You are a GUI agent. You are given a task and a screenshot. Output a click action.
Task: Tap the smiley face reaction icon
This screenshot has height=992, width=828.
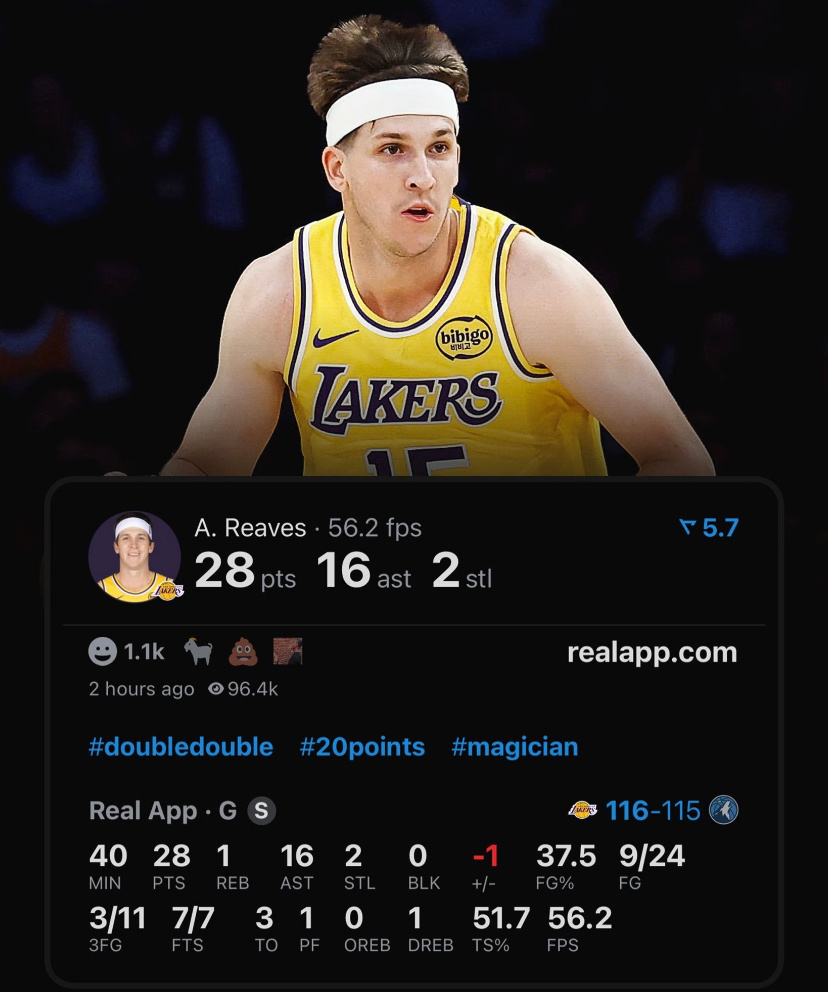[x=102, y=652]
